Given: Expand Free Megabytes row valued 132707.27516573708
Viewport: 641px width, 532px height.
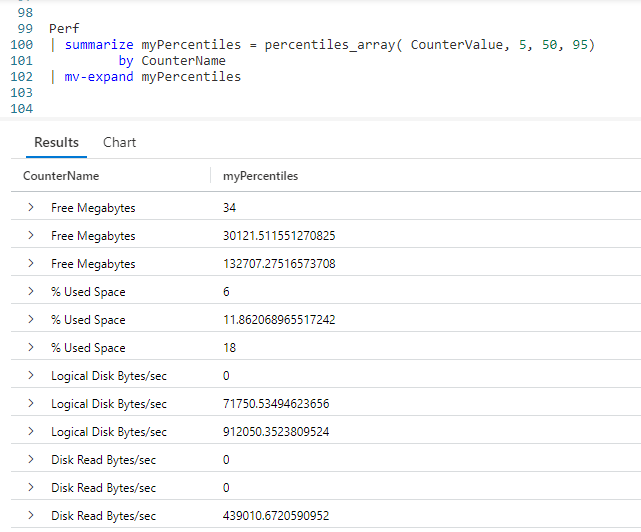Looking at the screenshot, I should click(32, 264).
